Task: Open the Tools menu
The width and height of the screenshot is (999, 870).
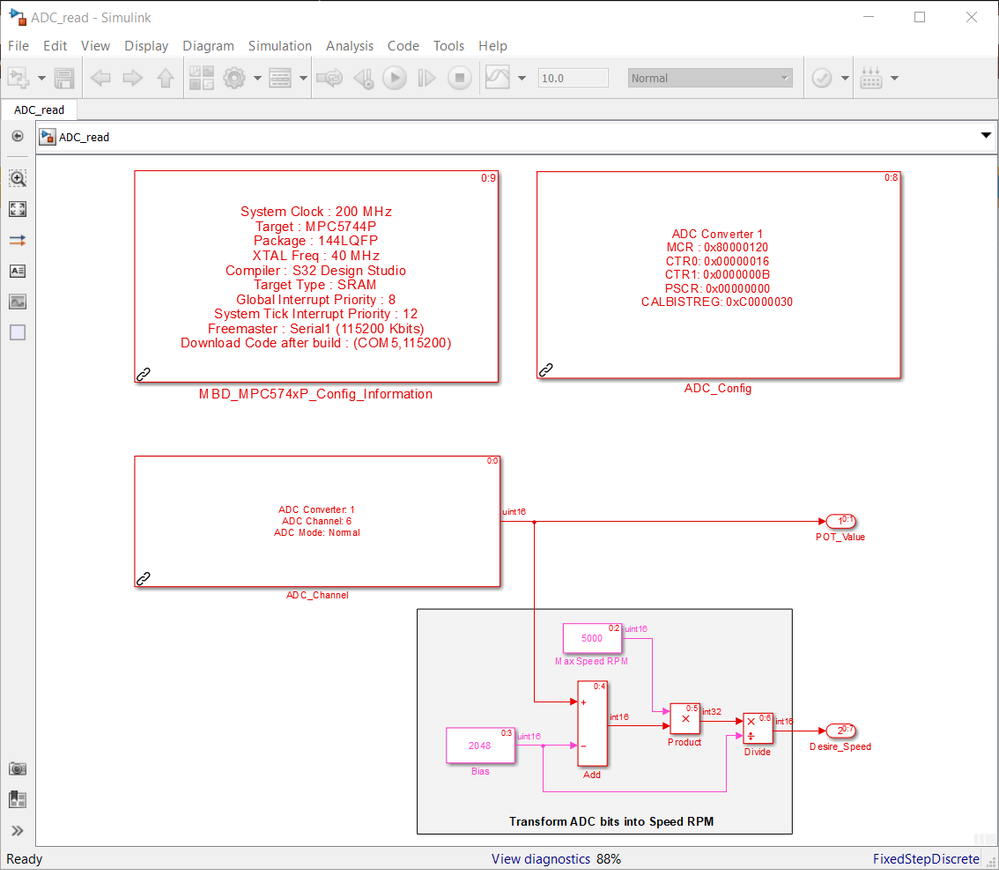Action: pos(449,46)
